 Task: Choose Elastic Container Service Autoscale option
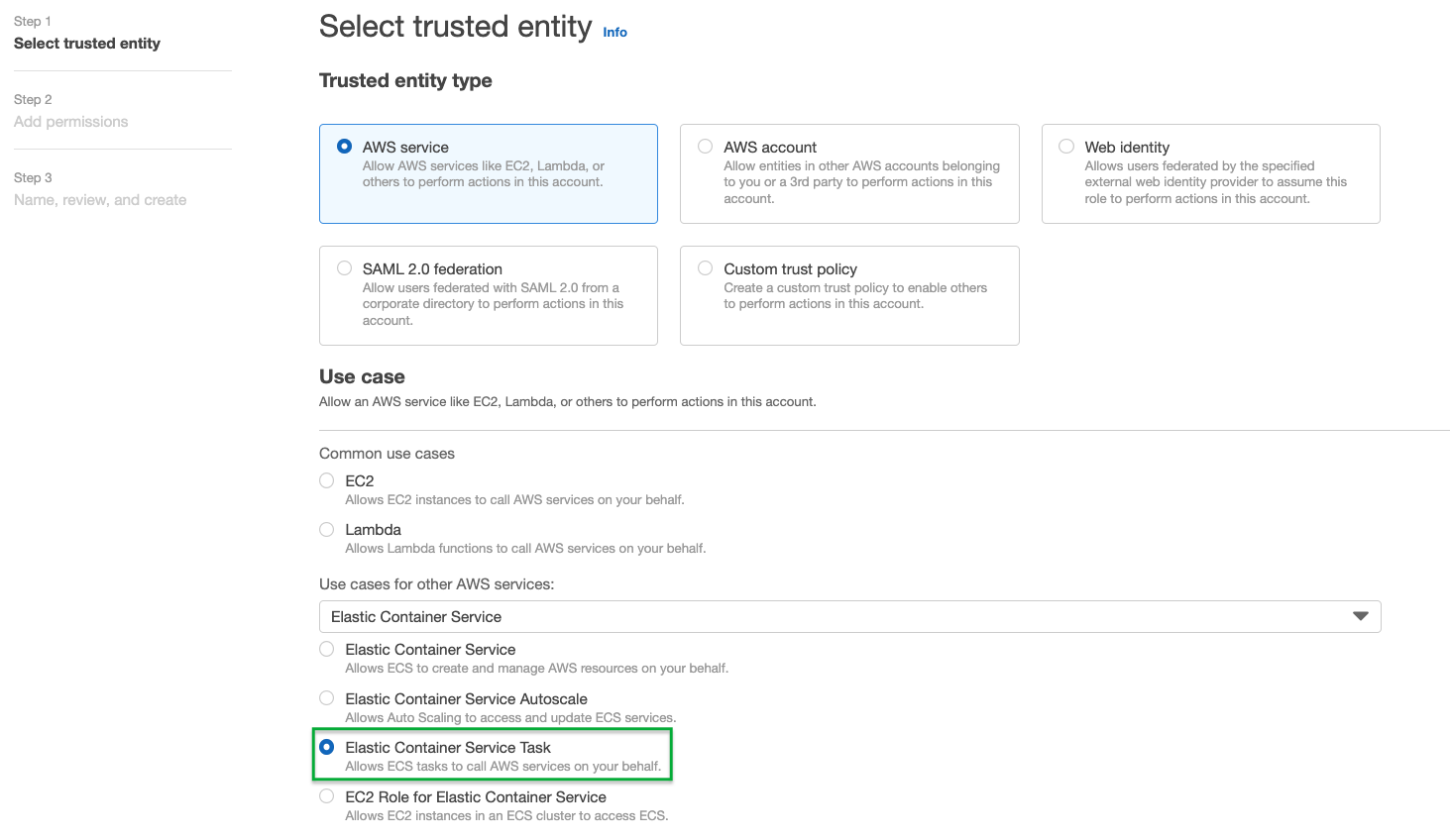[x=326, y=698]
